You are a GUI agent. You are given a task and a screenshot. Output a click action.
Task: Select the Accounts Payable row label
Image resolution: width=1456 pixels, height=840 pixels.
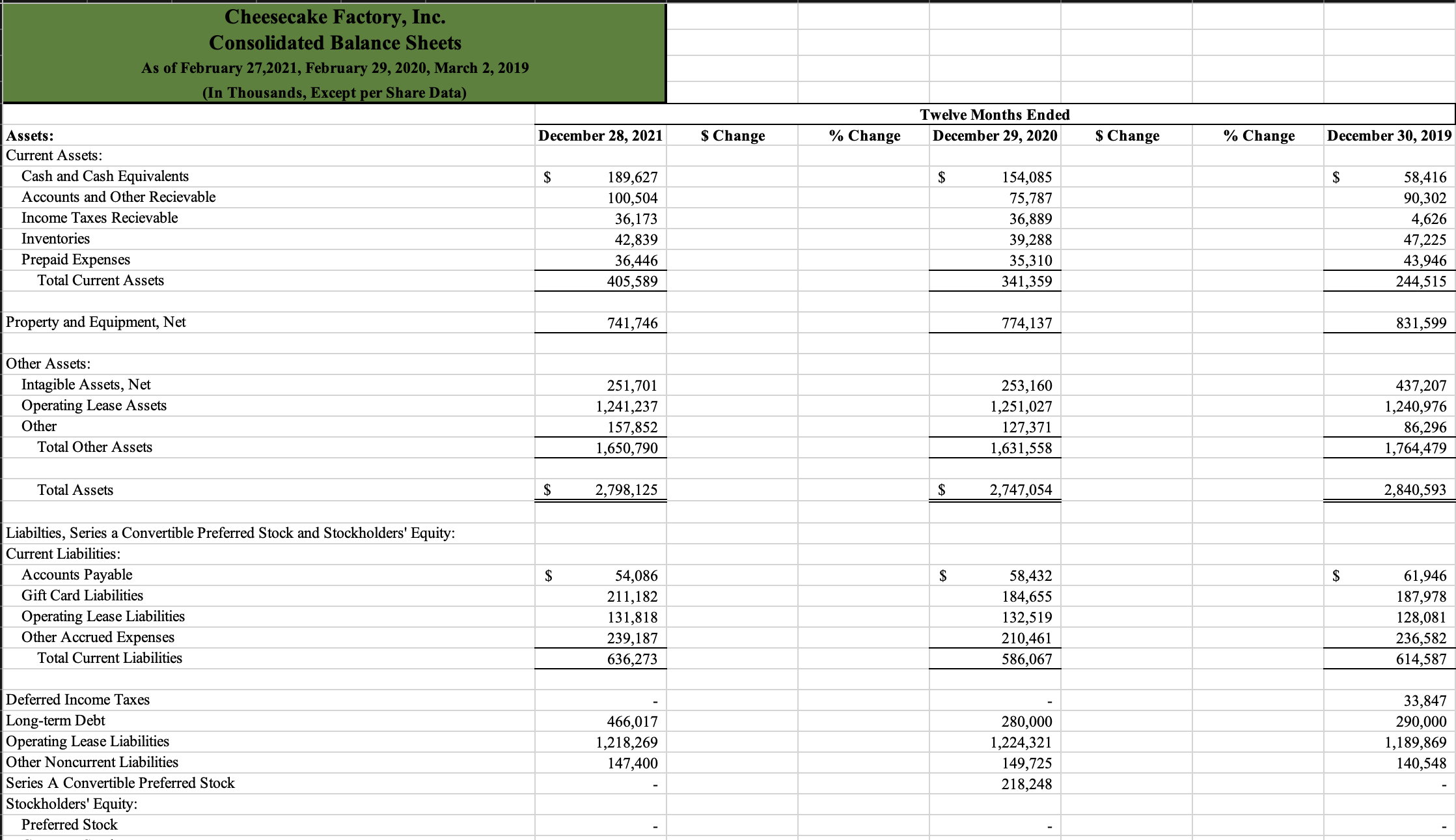[77, 575]
